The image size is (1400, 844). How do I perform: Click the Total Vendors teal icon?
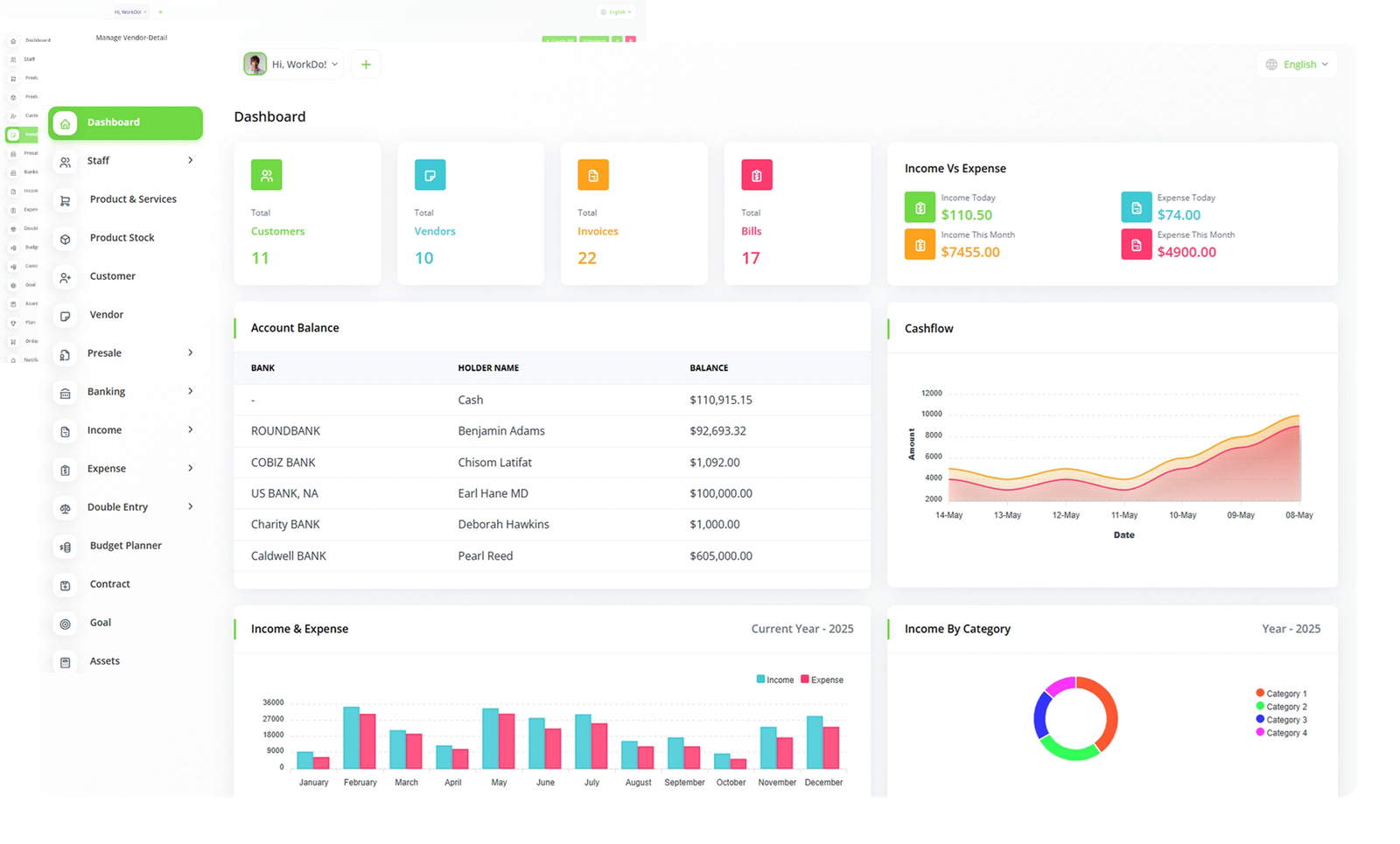[x=430, y=175]
